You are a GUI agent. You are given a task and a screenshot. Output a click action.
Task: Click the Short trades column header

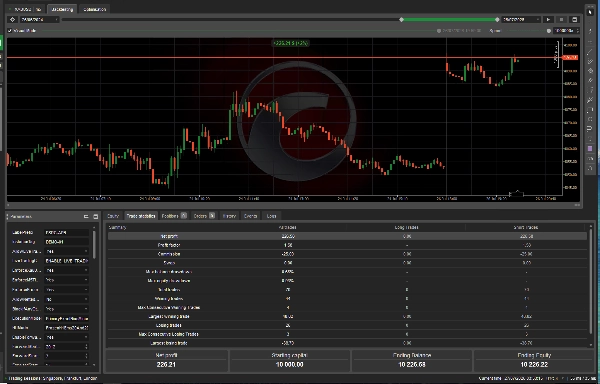click(526, 227)
